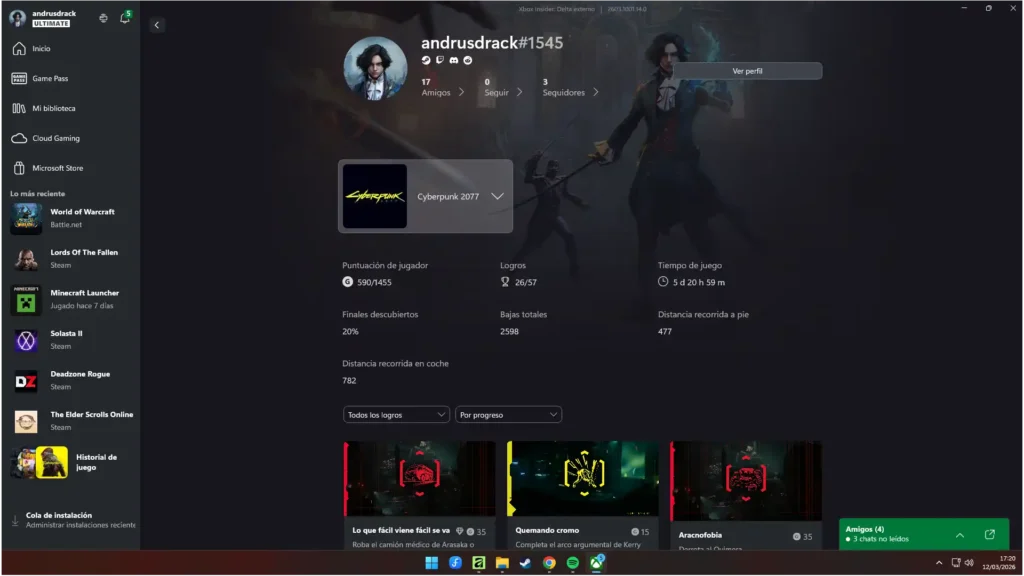Image resolution: width=1024 pixels, height=576 pixels.
Task: Open the Todos los logros filter dropdown
Action: click(x=396, y=415)
